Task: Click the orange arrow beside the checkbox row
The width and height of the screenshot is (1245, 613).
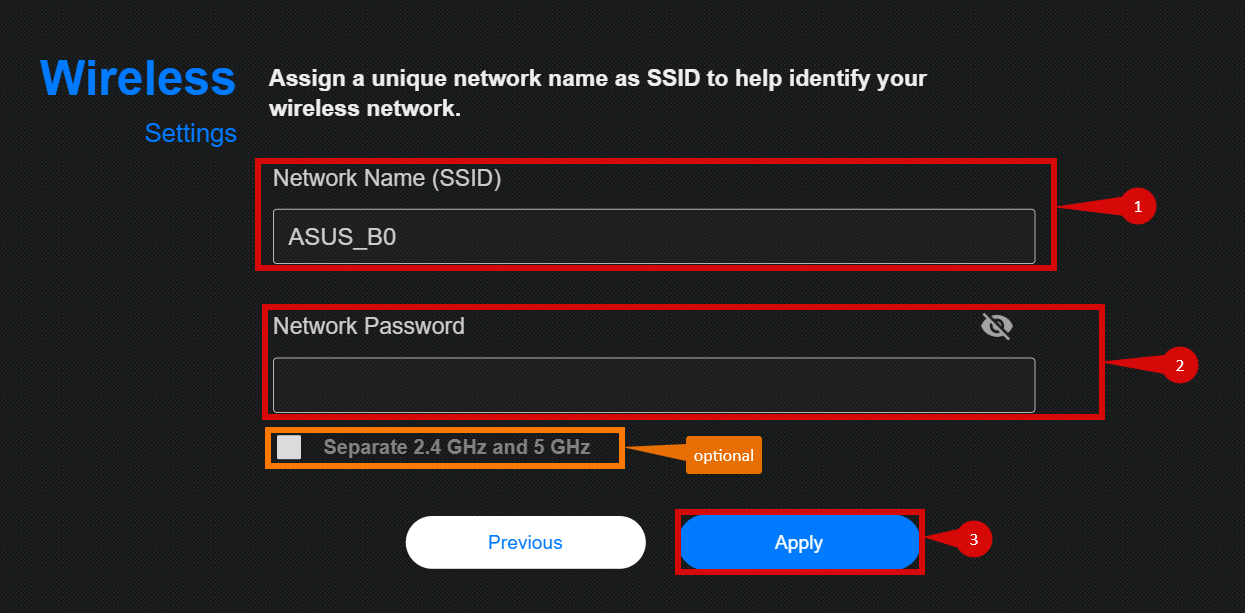Action: (653, 451)
